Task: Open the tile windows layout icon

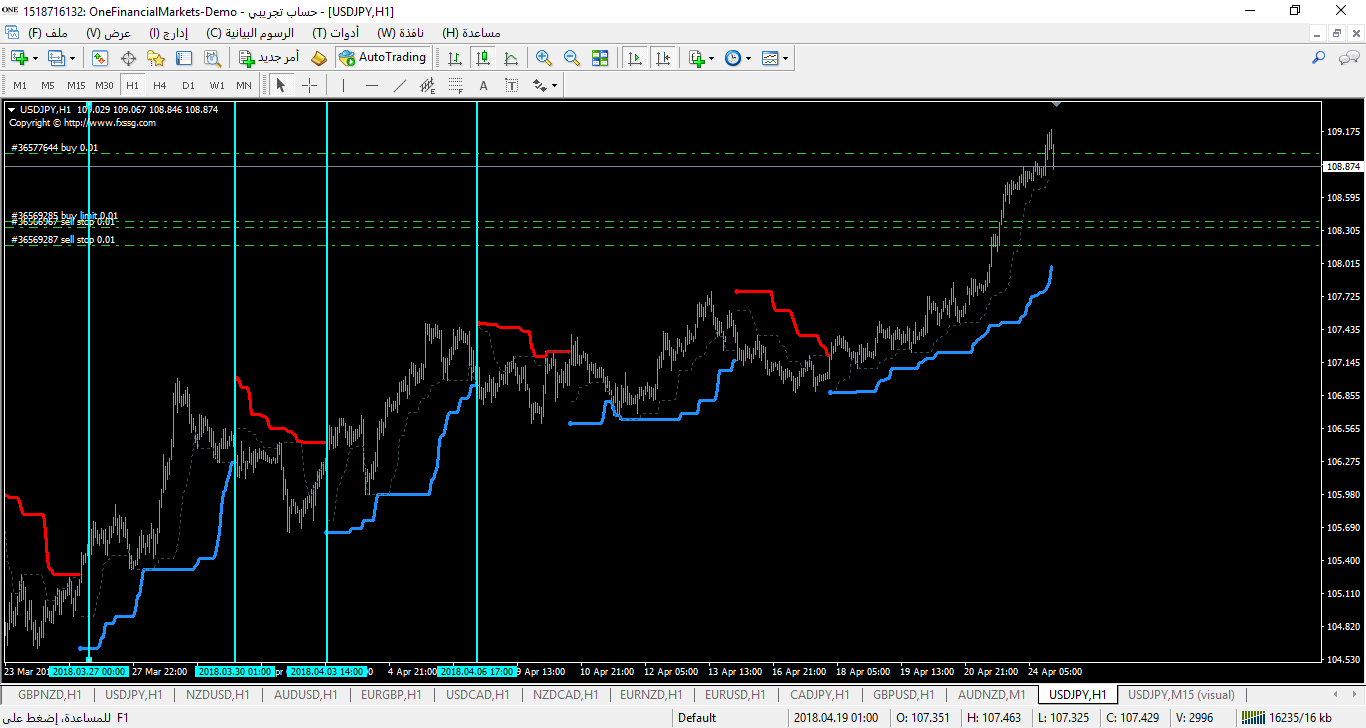Action: tap(600, 58)
